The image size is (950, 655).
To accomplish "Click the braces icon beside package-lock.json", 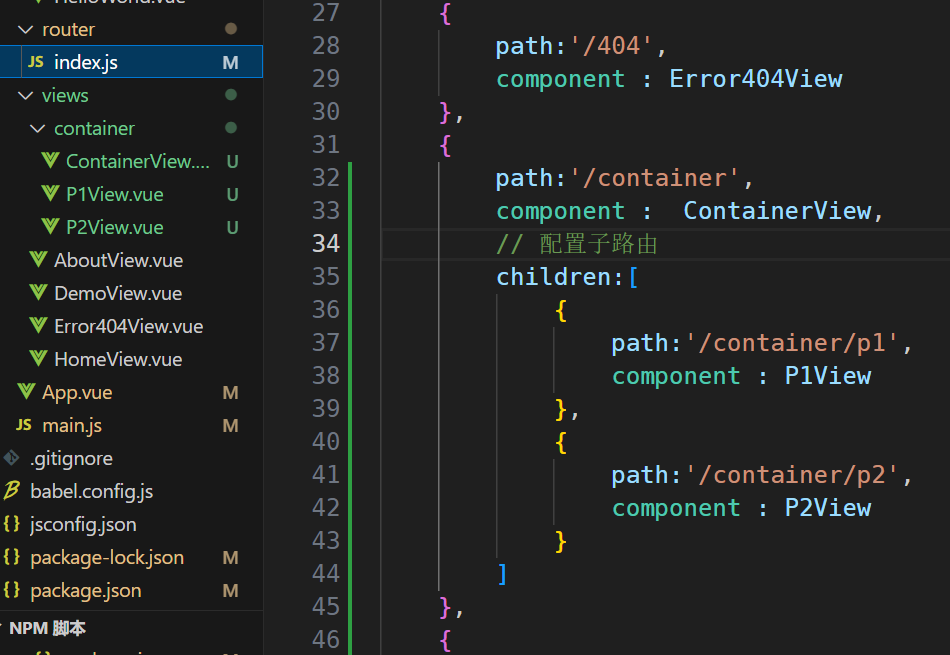I will tap(12, 557).
